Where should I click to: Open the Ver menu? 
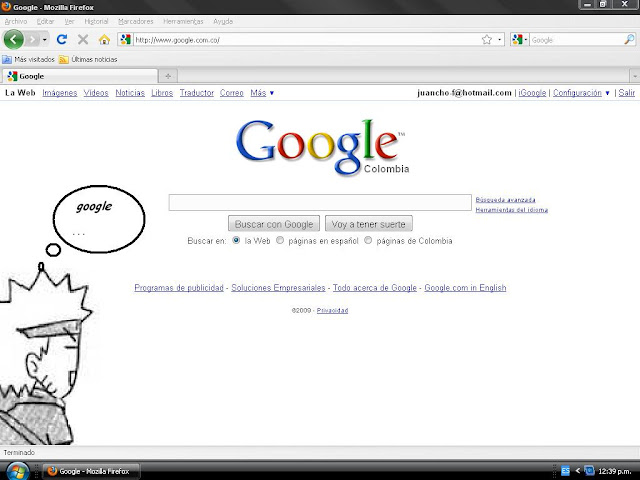[69, 21]
